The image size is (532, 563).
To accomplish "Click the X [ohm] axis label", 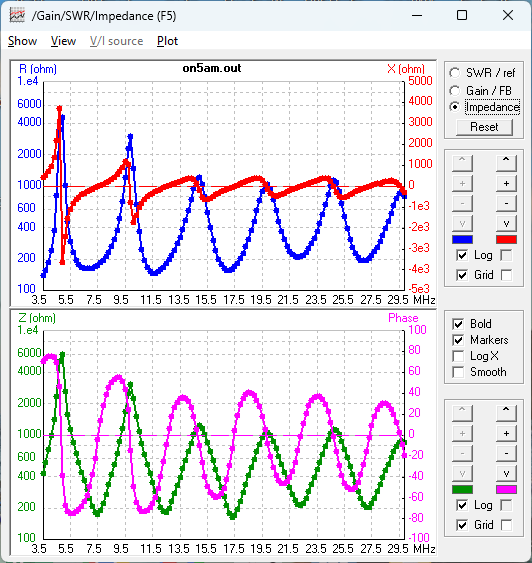I will point(406,69).
